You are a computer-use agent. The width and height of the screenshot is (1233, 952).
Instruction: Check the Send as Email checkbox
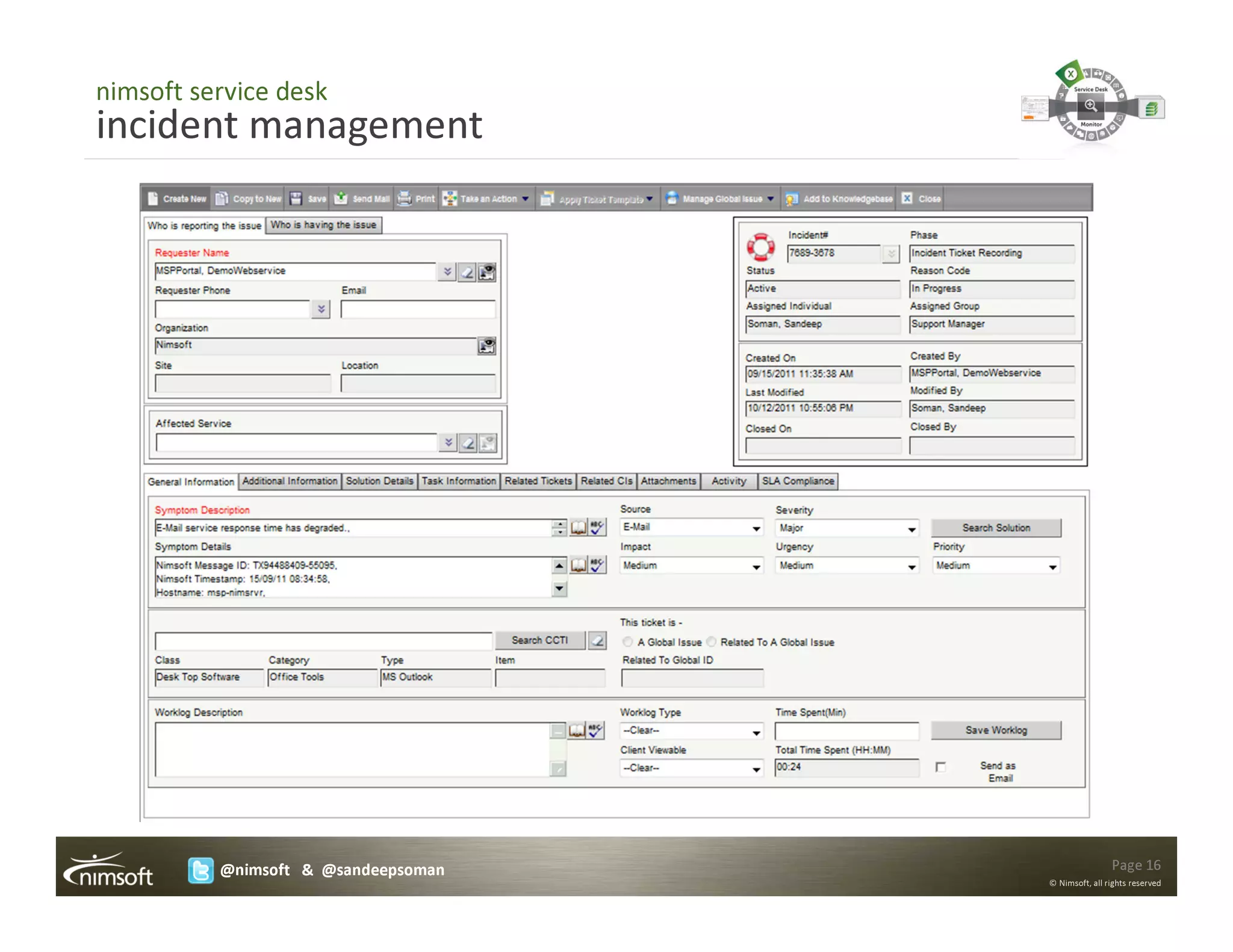coord(940,767)
